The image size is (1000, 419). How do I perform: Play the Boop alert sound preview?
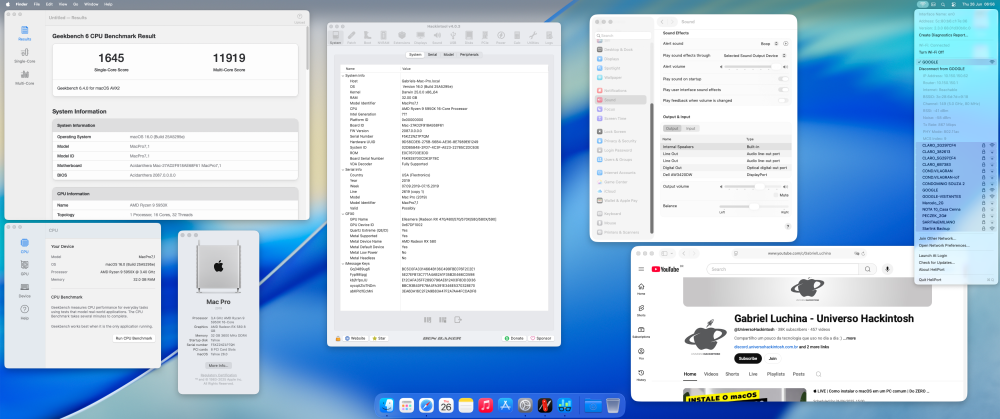[x=786, y=43]
